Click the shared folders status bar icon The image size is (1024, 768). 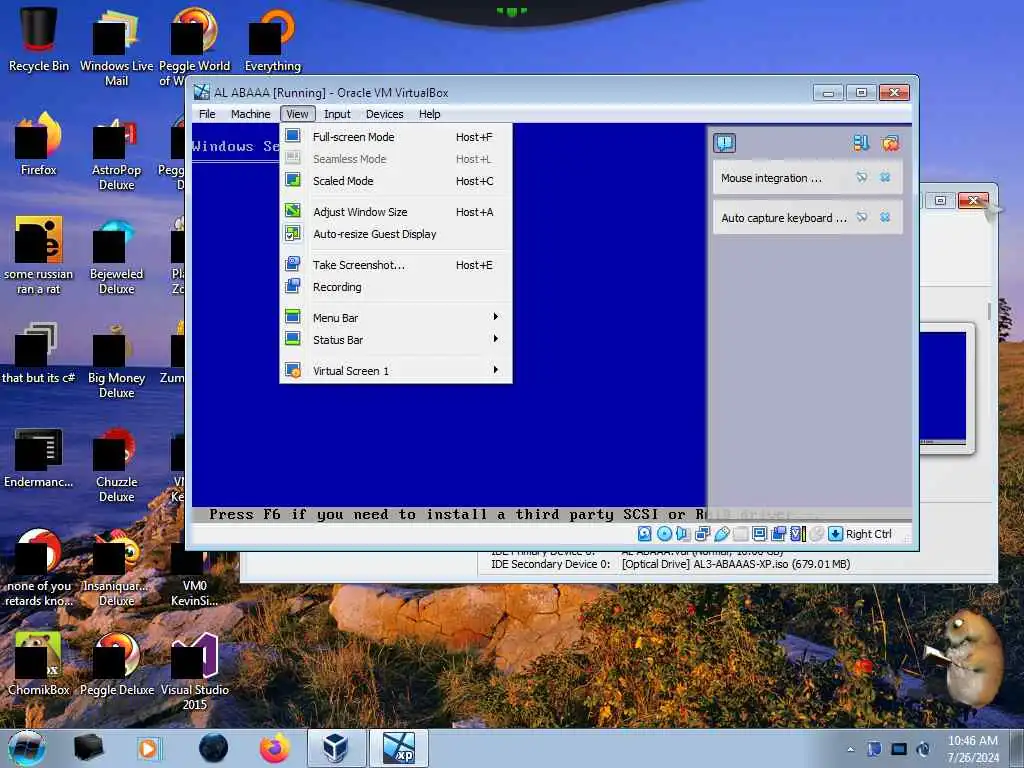741,534
